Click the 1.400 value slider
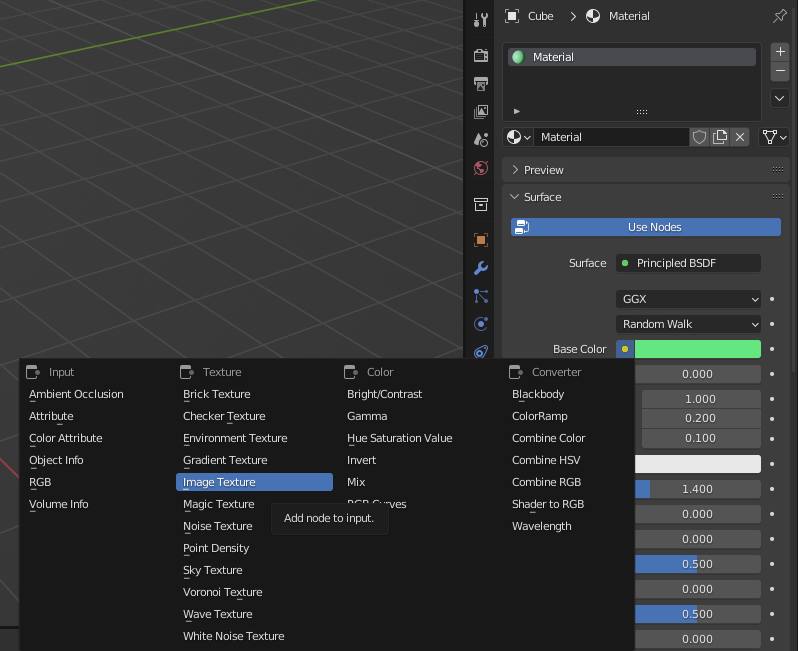 pyautogui.click(x=698, y=489)
